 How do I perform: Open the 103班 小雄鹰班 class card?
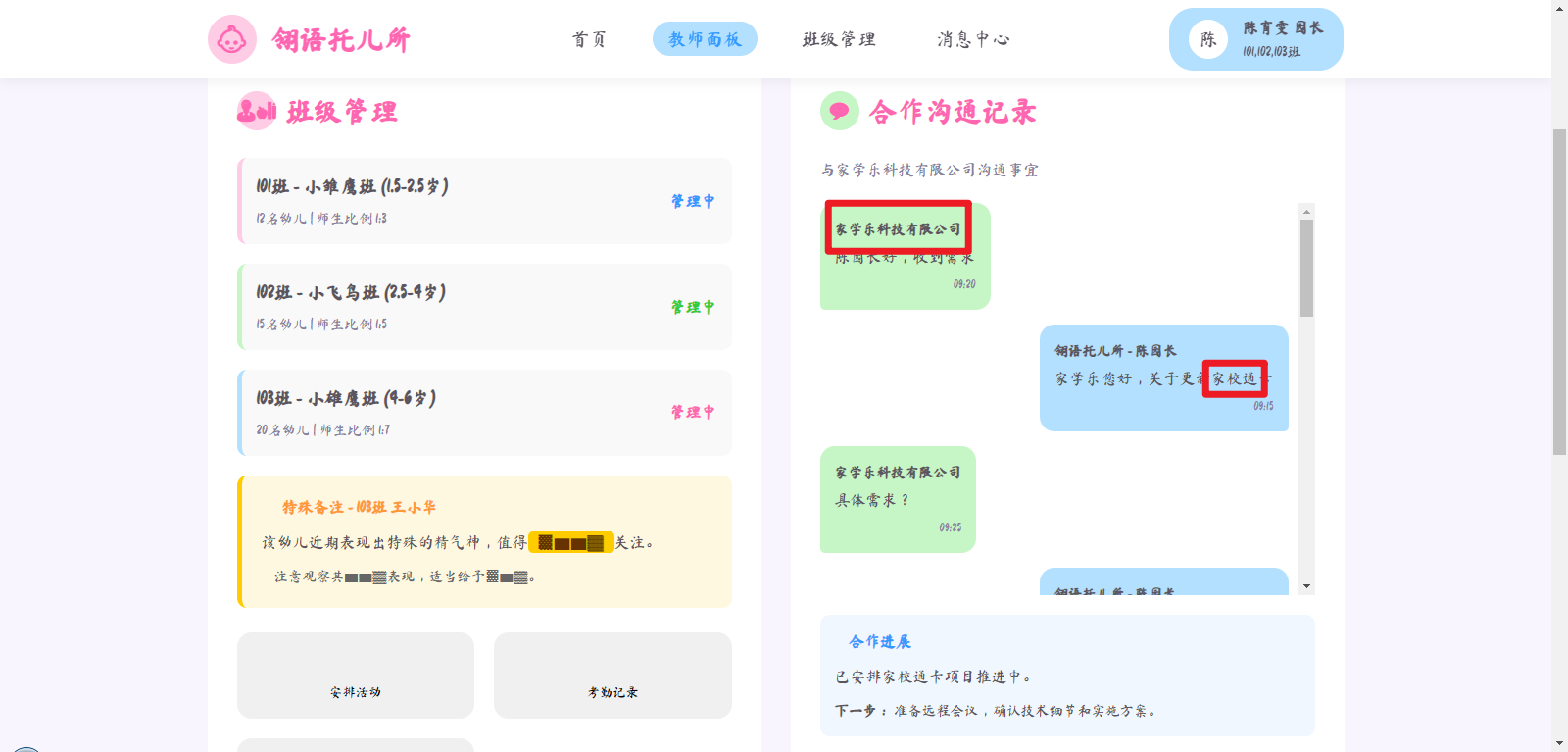484,413
